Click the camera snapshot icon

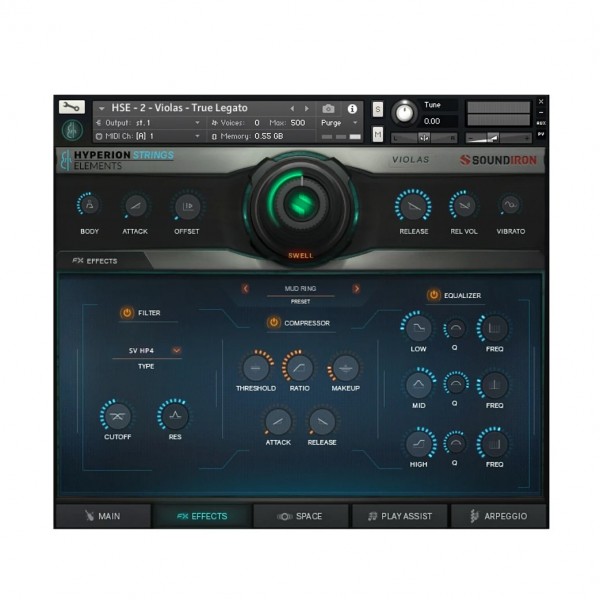[x=328, y=109]
